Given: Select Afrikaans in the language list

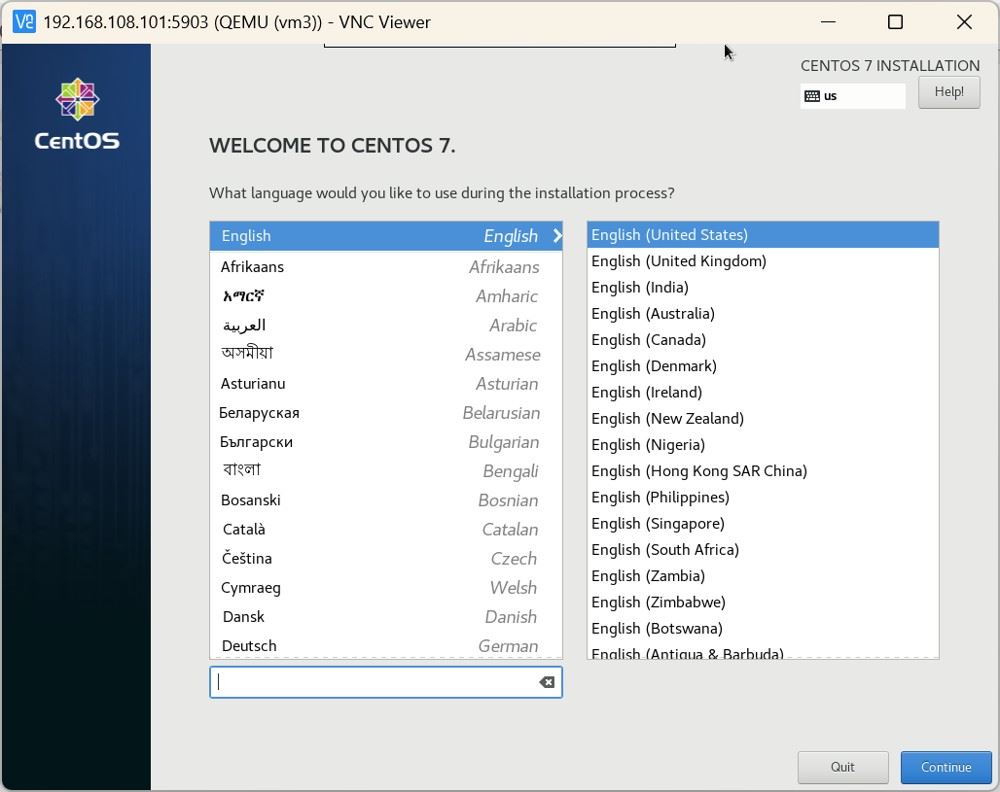Looking at the screenshot, I should point(386,267).
